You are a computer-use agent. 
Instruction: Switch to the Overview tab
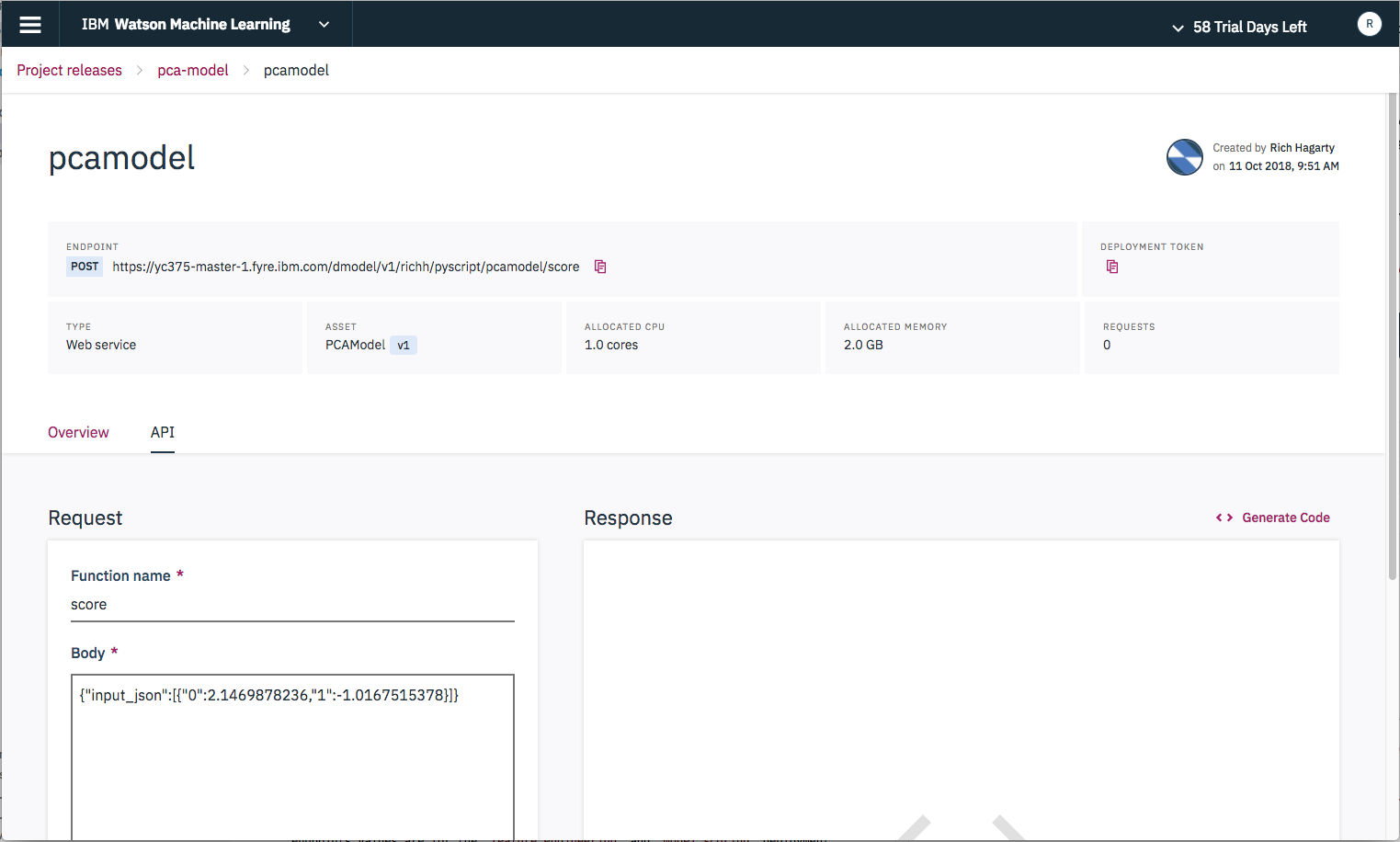tap(78, 432)
